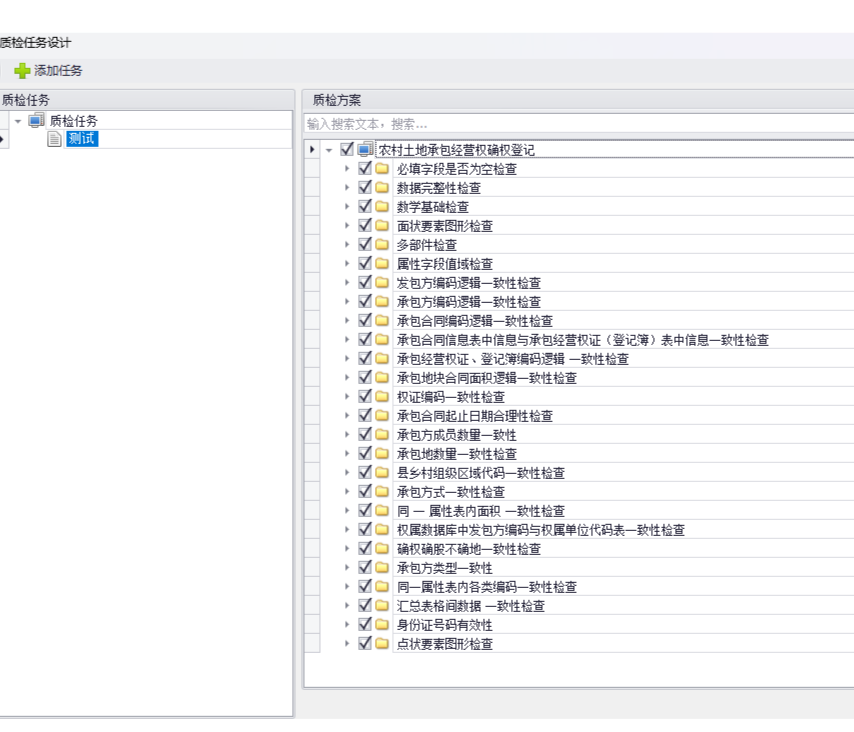
Task: Expand 同一属性表内面积一致性检查 node
Action: click(347, 510)
